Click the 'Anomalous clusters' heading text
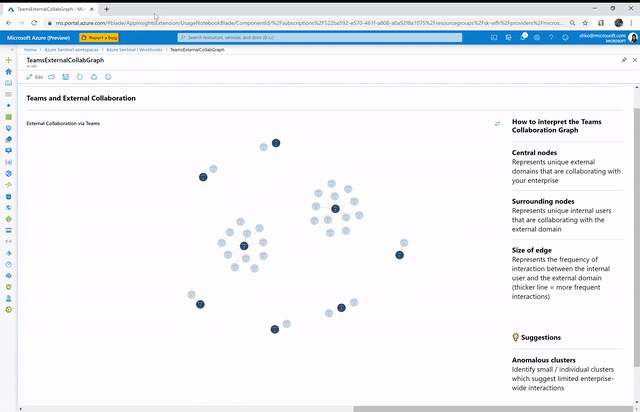 coord(544,360)
